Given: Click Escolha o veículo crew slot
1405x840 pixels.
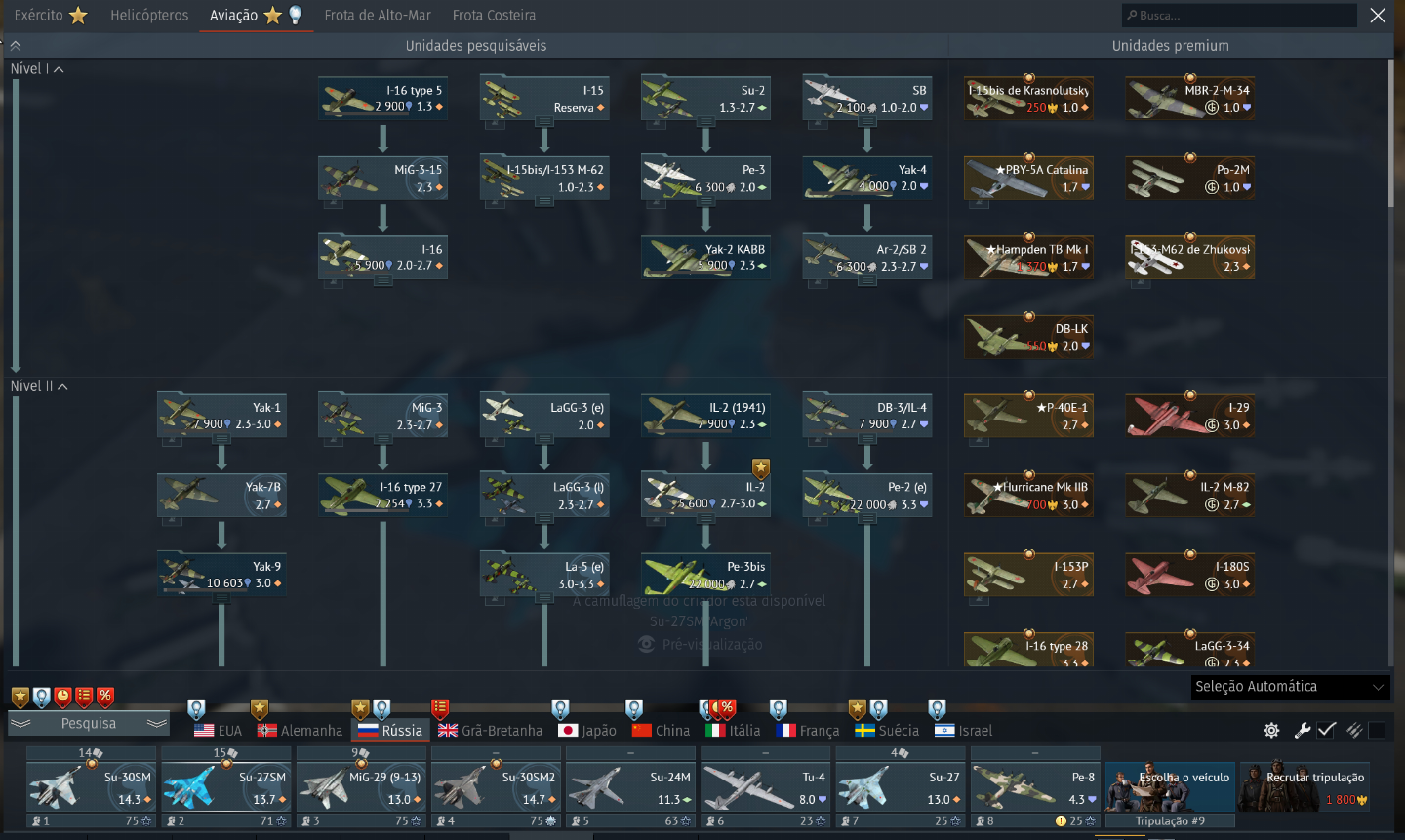Looking at the screenshot, I should pos(1170,787).
